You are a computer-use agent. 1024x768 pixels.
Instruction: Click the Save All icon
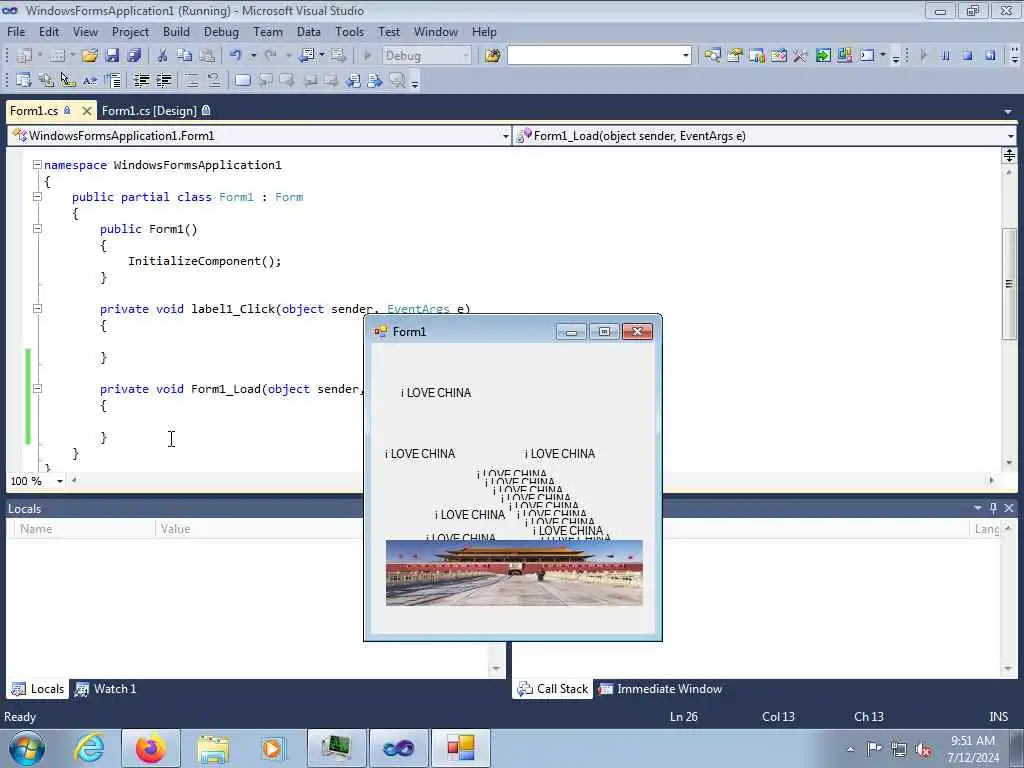pos(135,56)
